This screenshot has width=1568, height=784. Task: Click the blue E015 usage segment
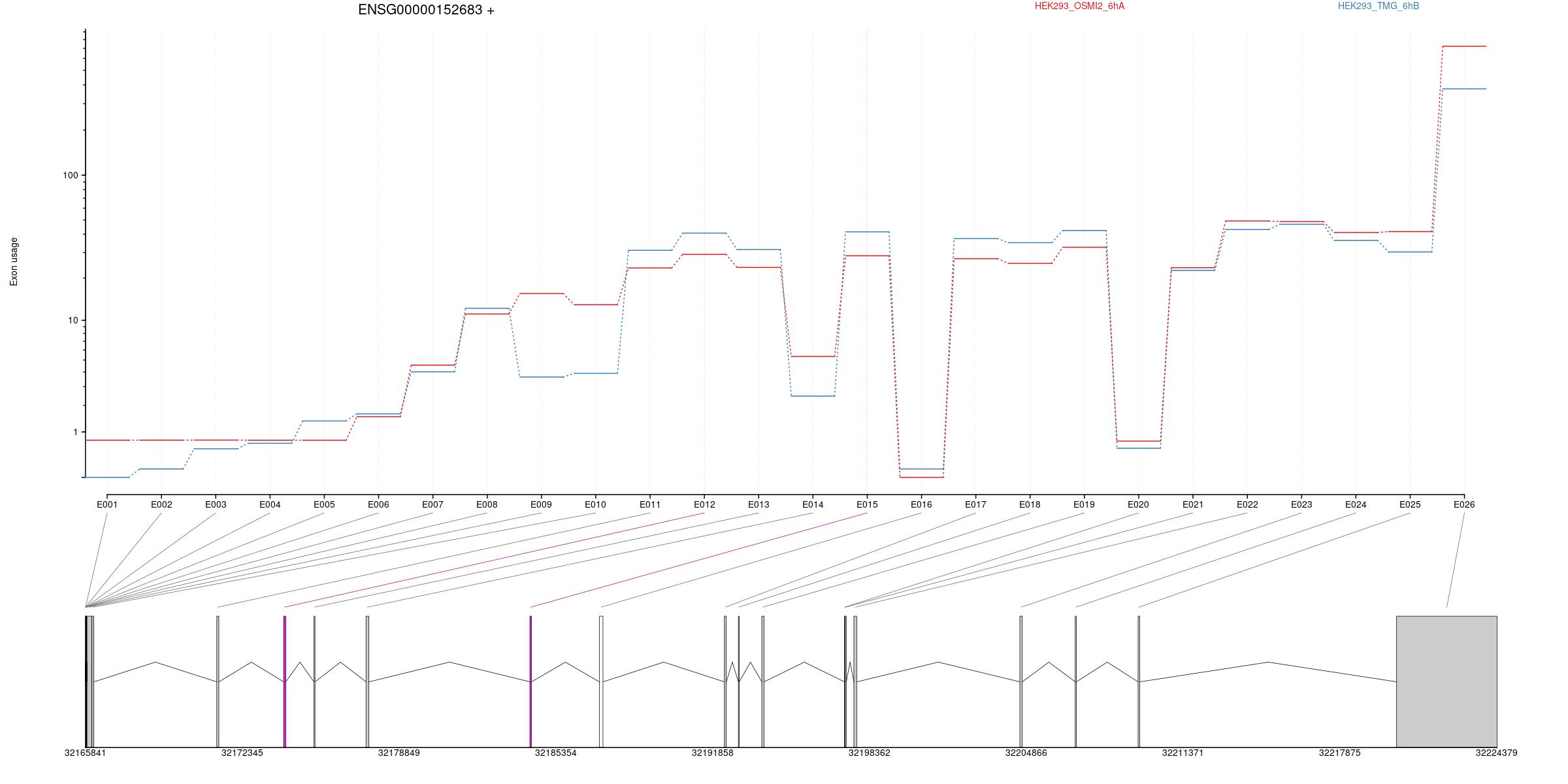pyautogui.click(x=867, y=232)
